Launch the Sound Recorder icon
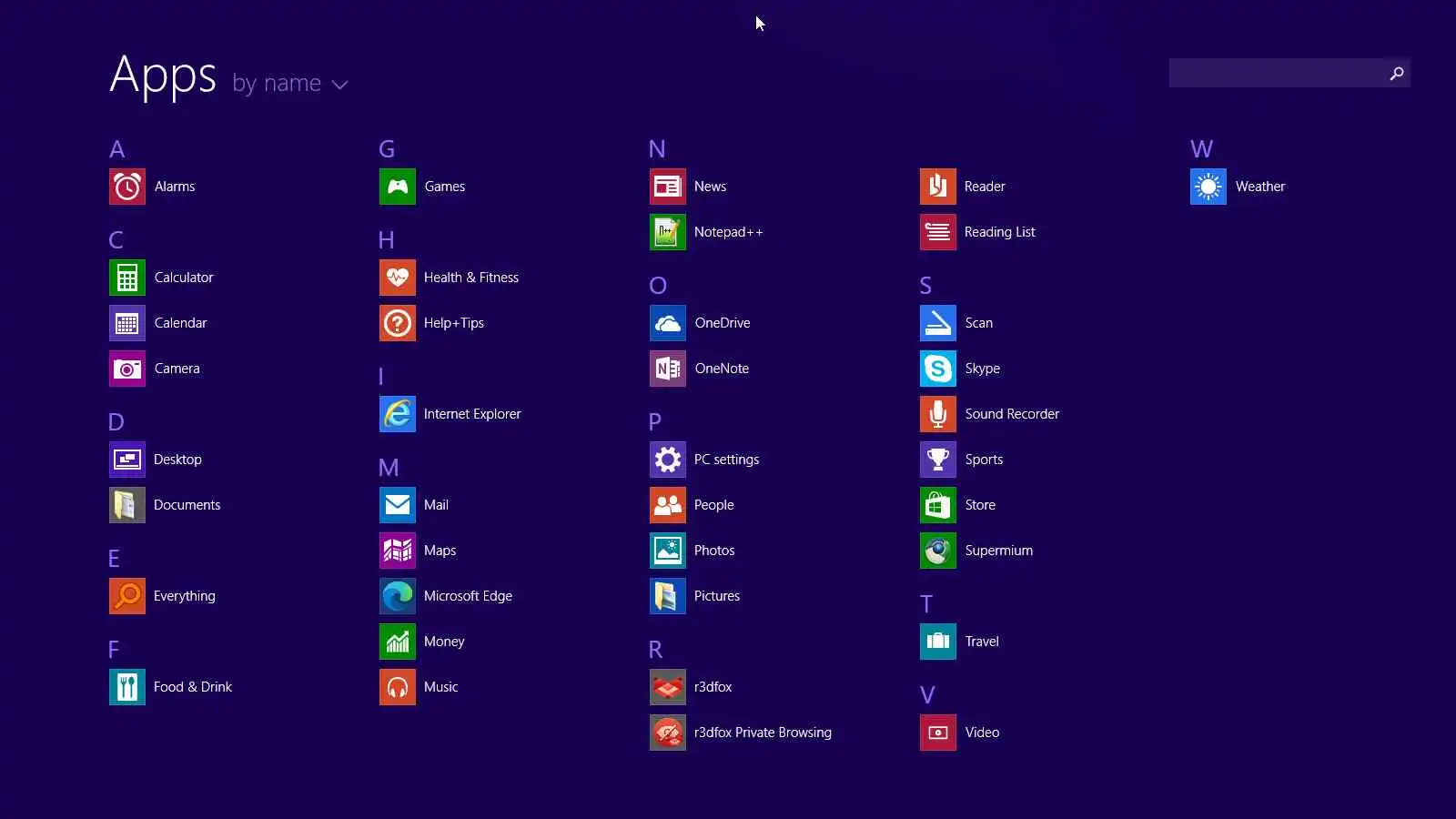1456x819 pixels. click(938, 414)
